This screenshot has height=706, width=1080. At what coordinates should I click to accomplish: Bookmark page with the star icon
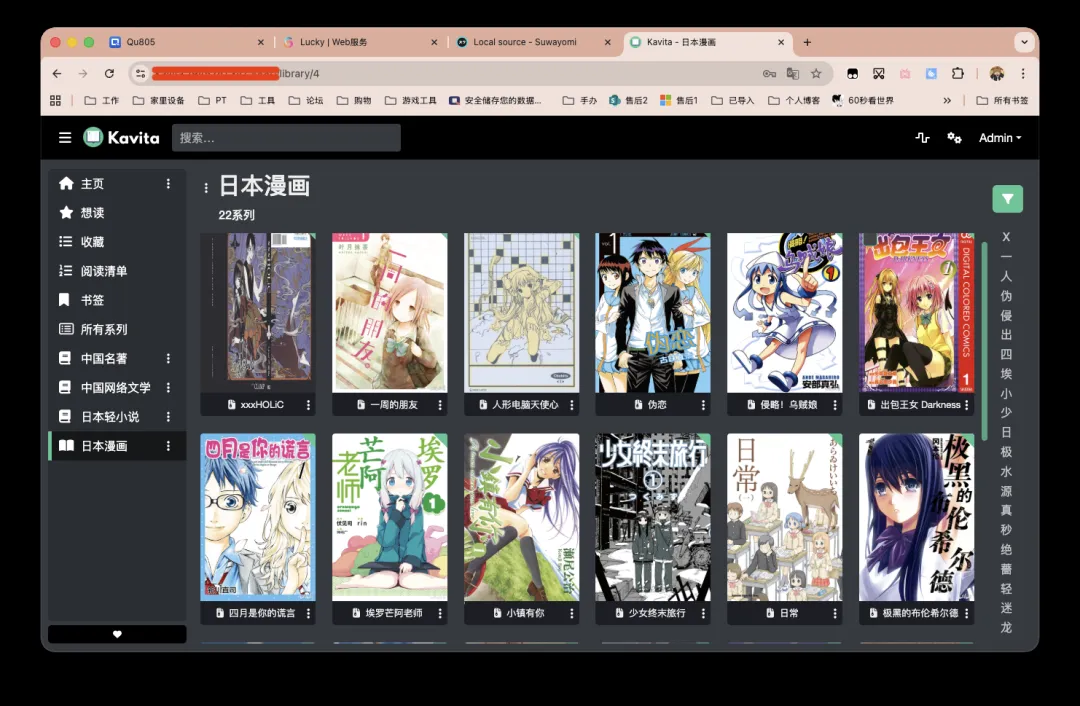coord(816,73)
